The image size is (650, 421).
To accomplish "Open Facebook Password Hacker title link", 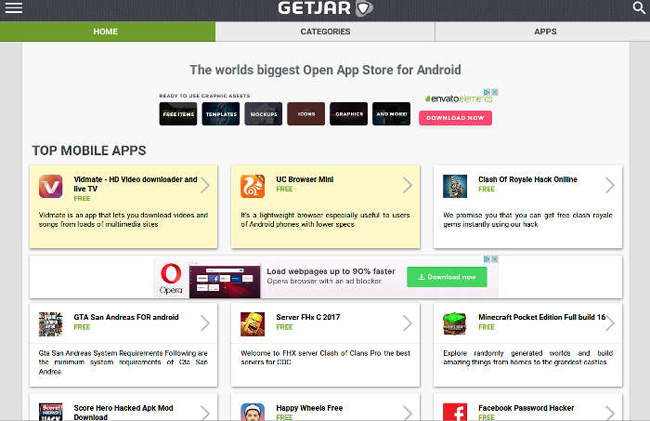I will [x=526, y=408].
